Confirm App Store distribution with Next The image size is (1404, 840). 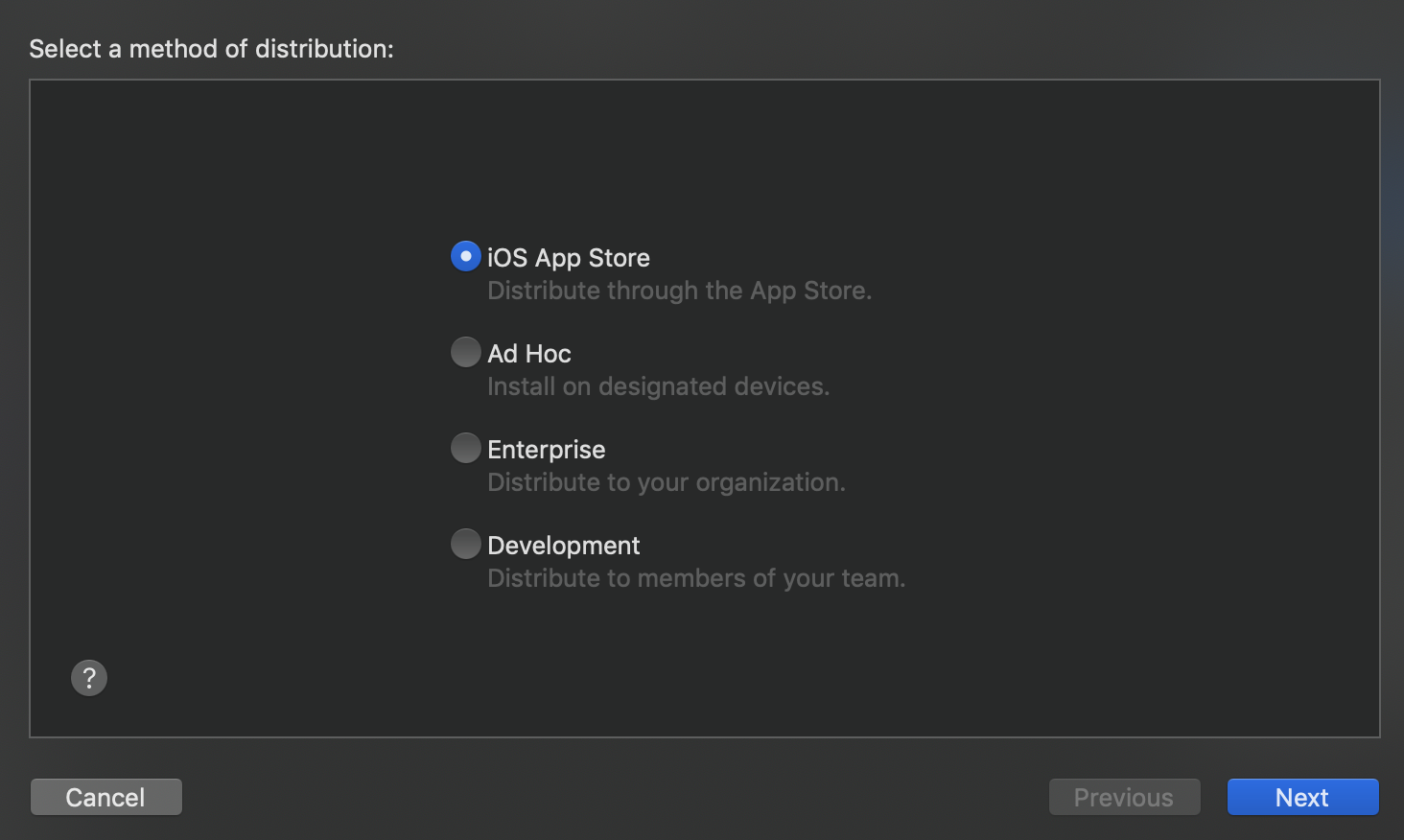(x=1301, y=796)
